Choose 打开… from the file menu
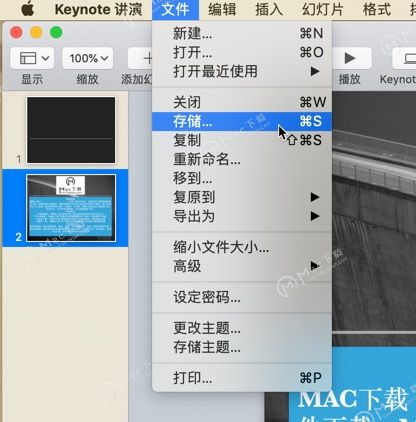This screenshot has height=422, width=416. [242, 52]
